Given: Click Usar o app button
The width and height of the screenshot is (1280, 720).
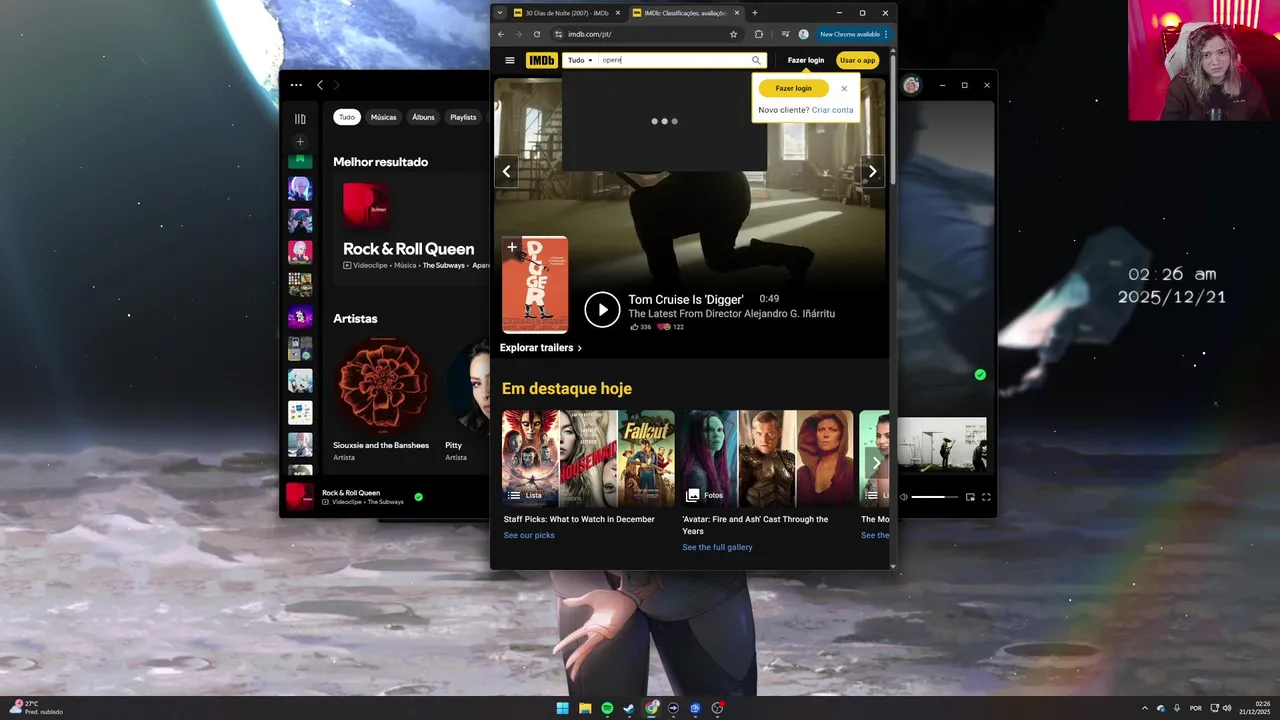Looking at the screenshot, I should 857,60.
